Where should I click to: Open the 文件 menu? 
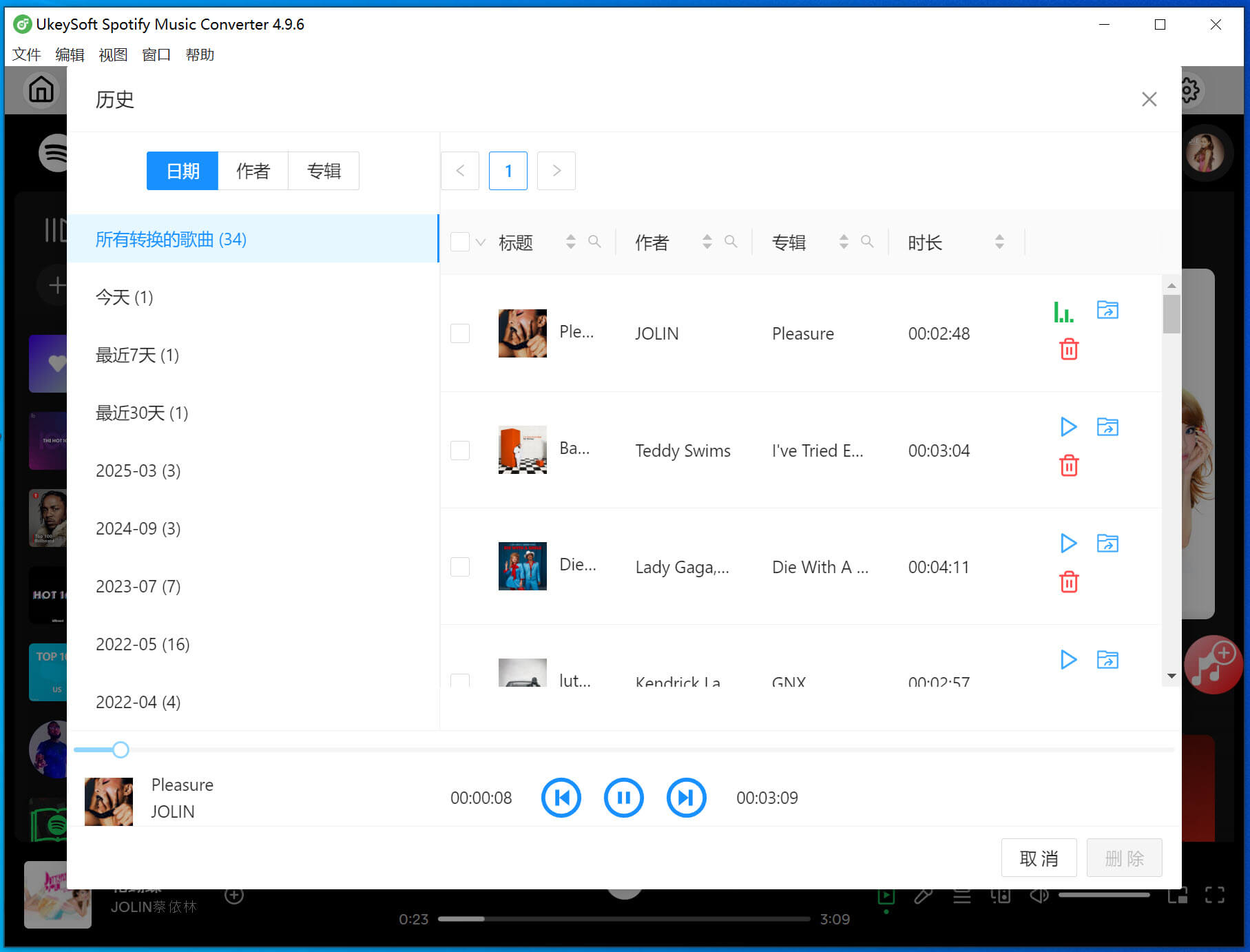26,54
